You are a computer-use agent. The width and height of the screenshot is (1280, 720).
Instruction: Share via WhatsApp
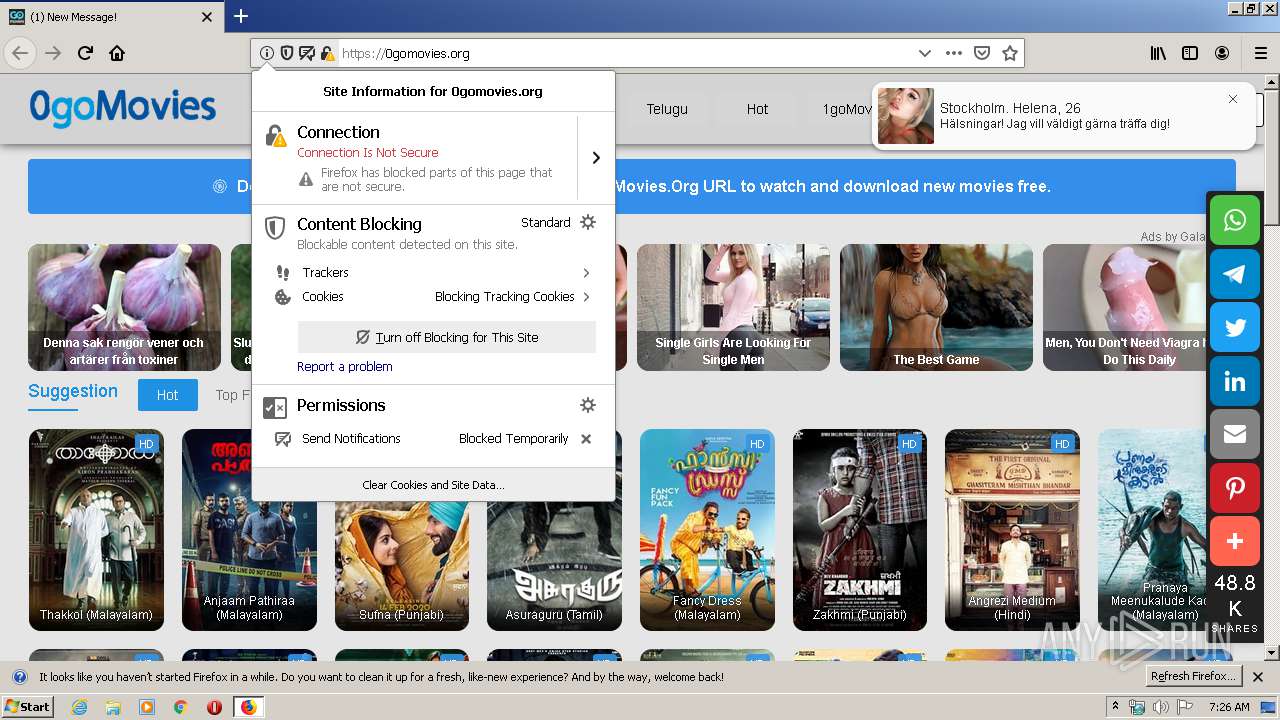coord(1235,220)
